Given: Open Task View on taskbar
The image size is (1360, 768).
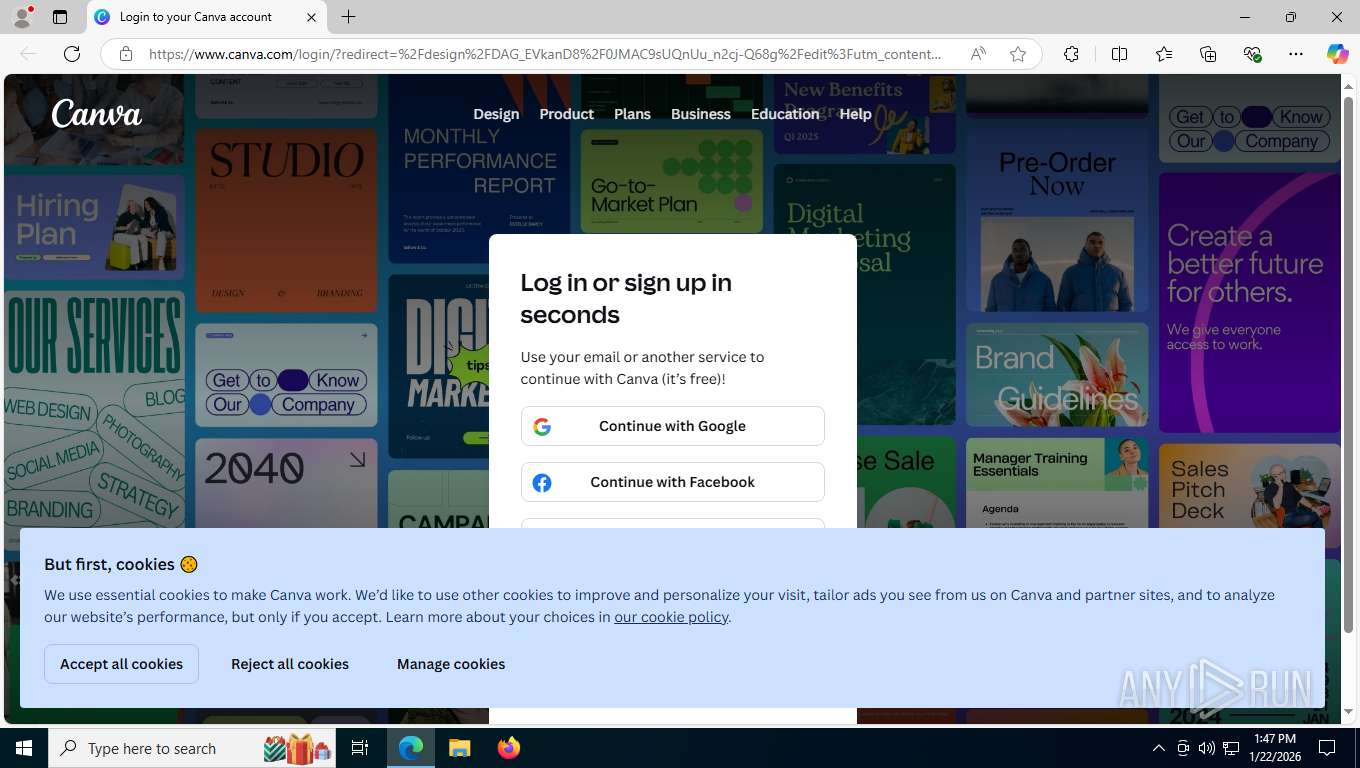Looking at the screenshot, I should tap(360, 748).
